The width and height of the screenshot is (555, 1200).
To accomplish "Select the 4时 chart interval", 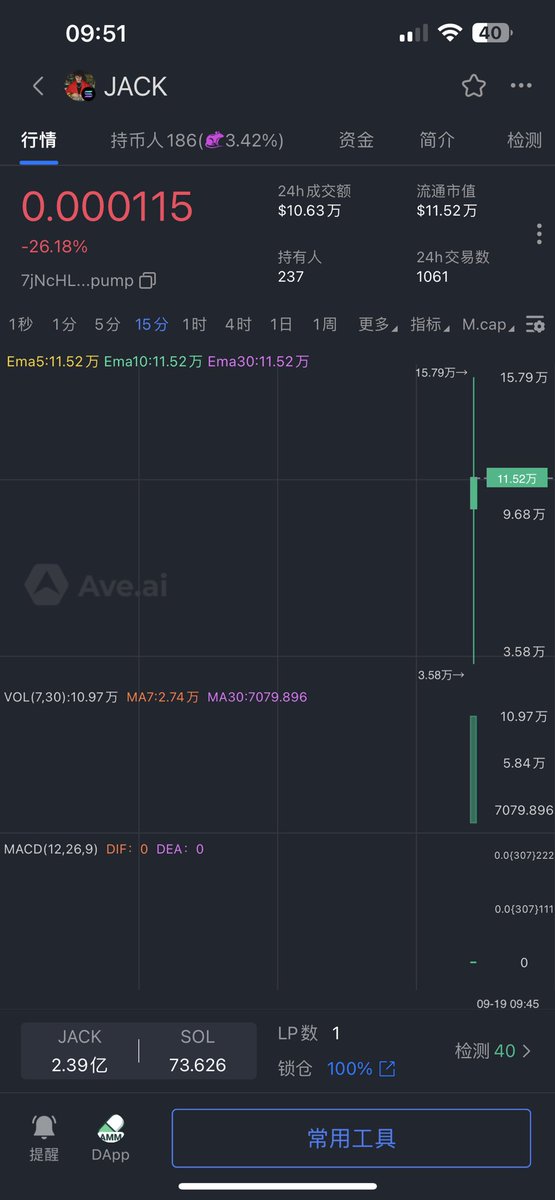I will click(x=238, y=324).
